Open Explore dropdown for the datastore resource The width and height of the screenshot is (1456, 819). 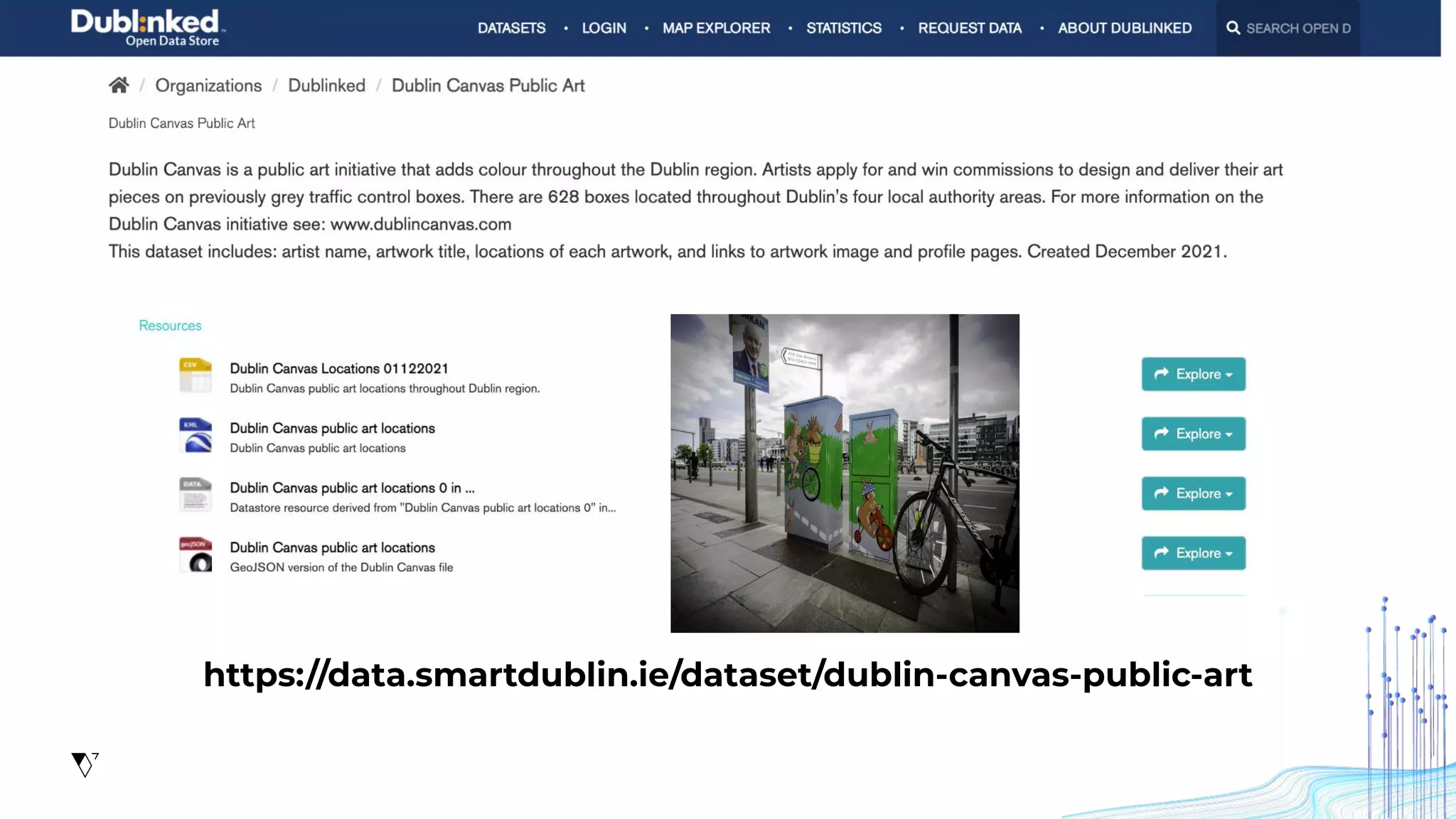pyautogui.click(x=1193, y=493)
